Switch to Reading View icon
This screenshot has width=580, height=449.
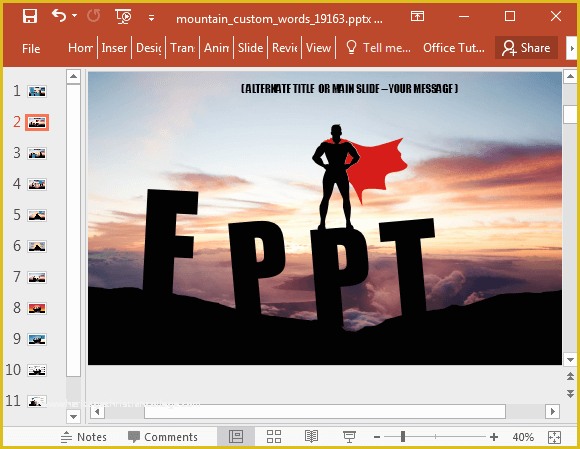pyautogui.click(x=311, y=437)
